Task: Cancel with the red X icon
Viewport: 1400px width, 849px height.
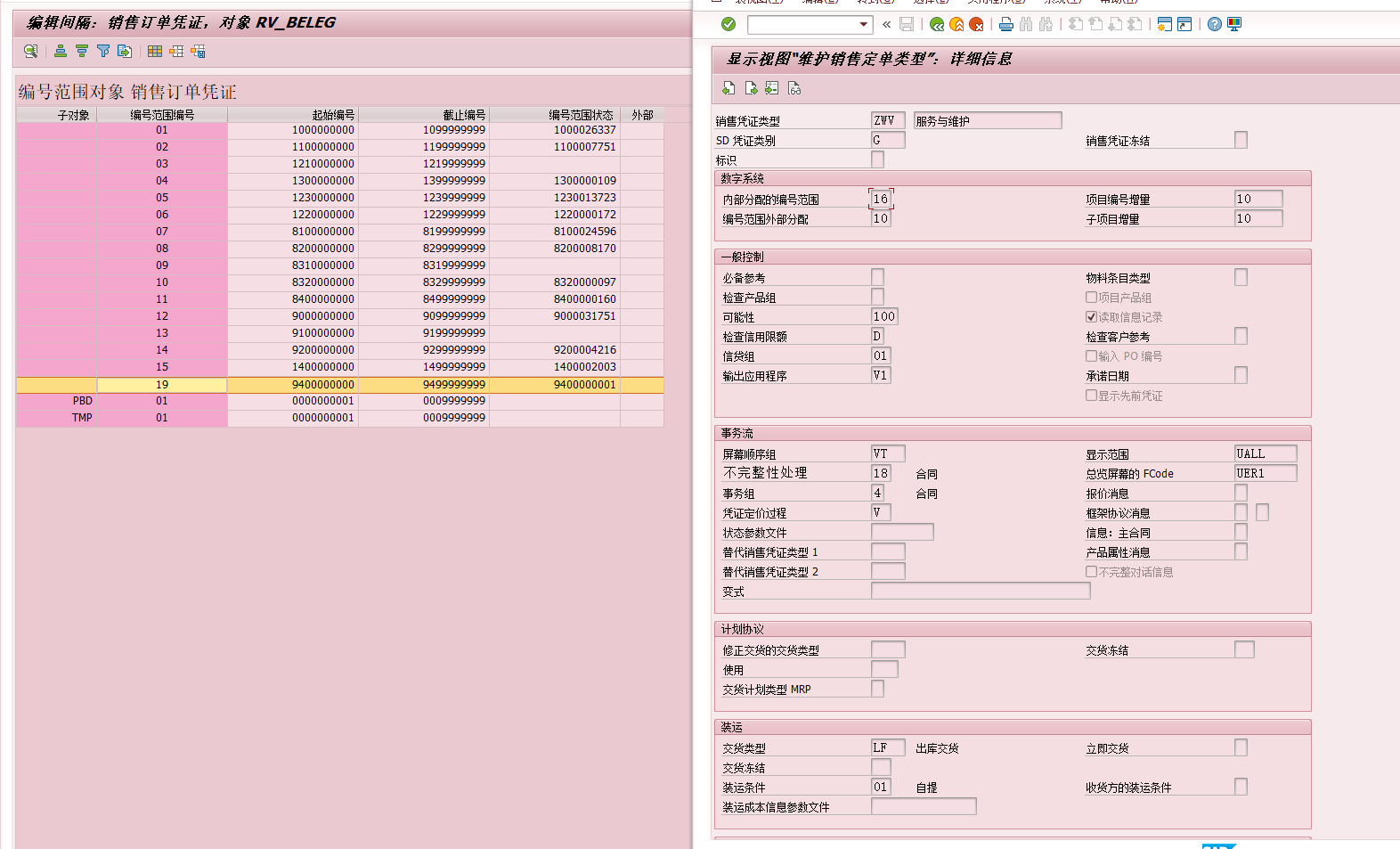Action: [976, 24]
